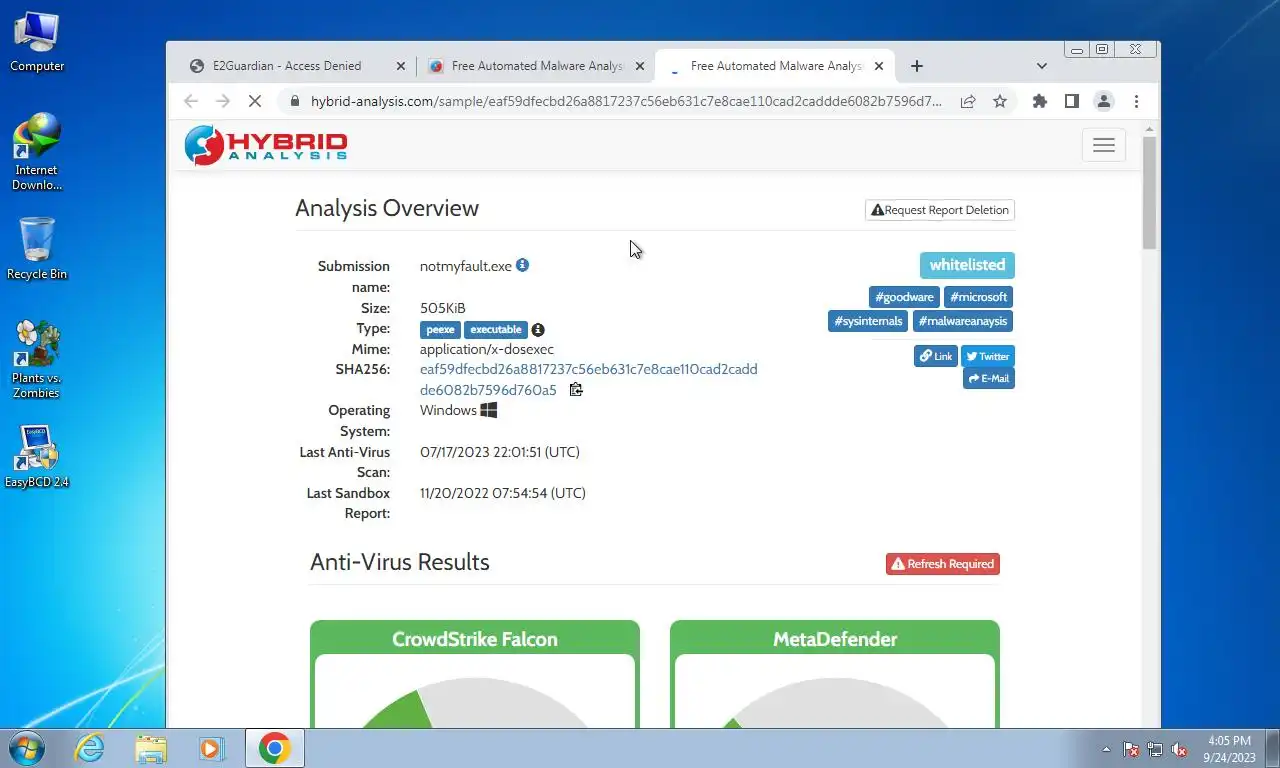
Task: Click the CrowdStrike Falcon card header
Action: point(475,639)
